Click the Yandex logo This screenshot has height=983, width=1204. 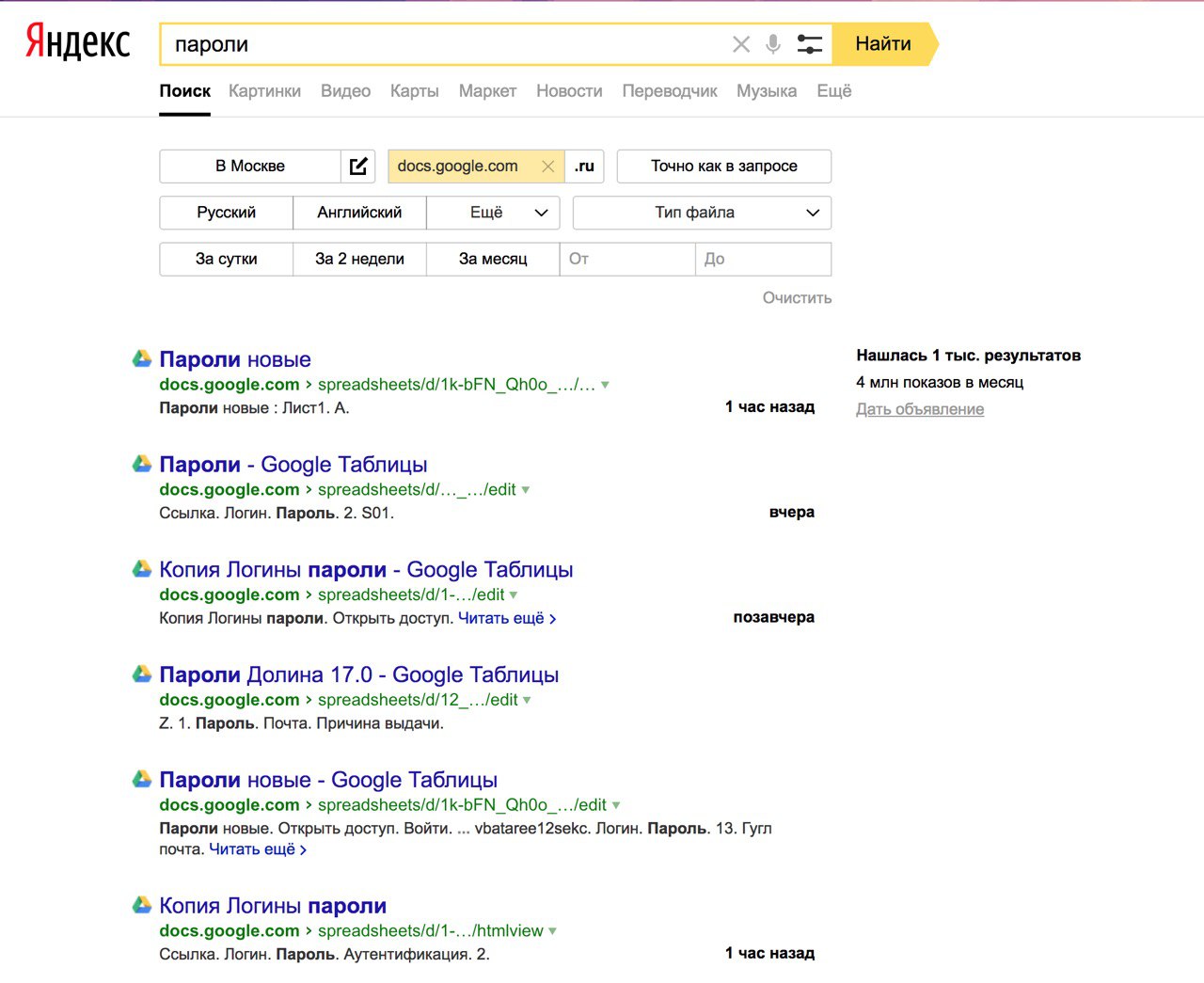[77, 42]
